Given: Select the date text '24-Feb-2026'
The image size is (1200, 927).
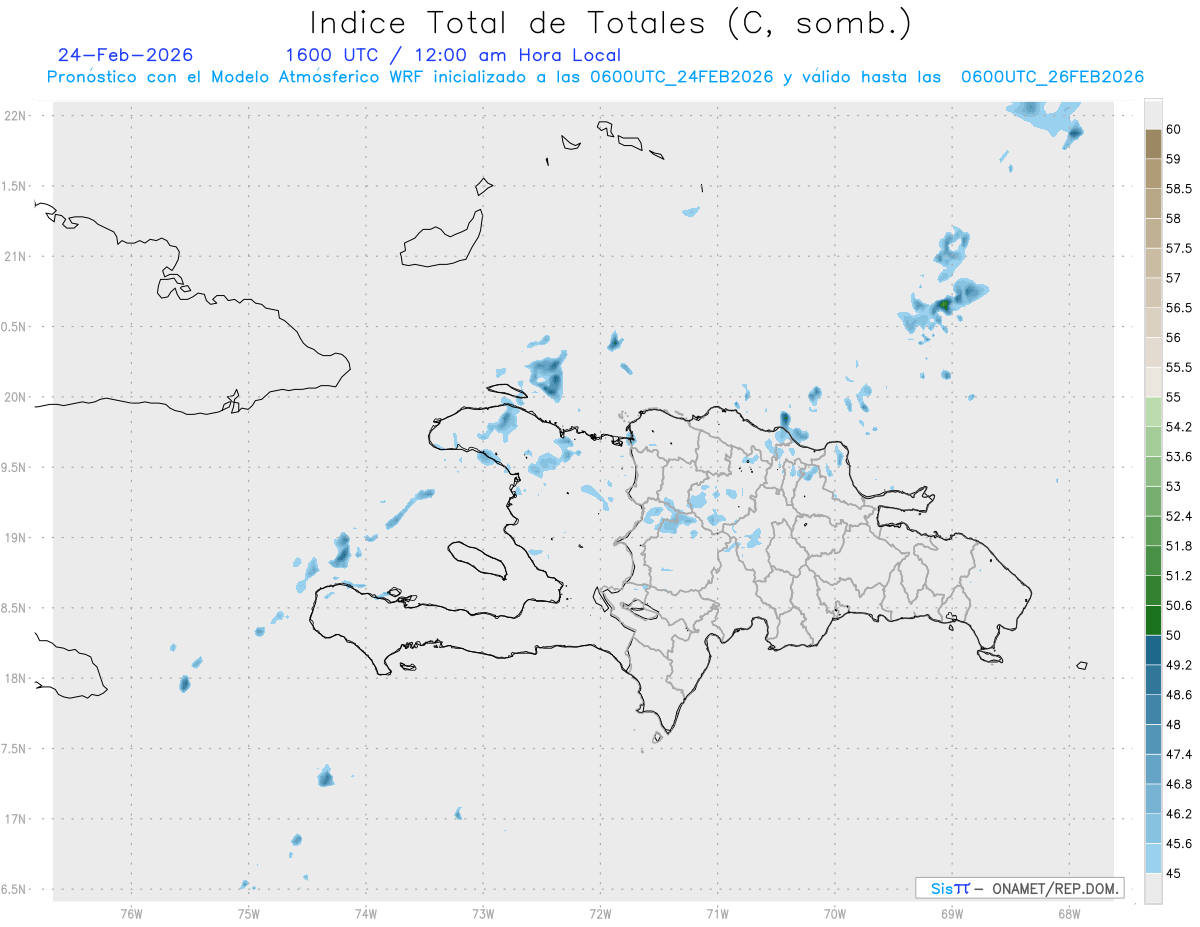Looking at the screenshot, I should (x=126, y=56).
